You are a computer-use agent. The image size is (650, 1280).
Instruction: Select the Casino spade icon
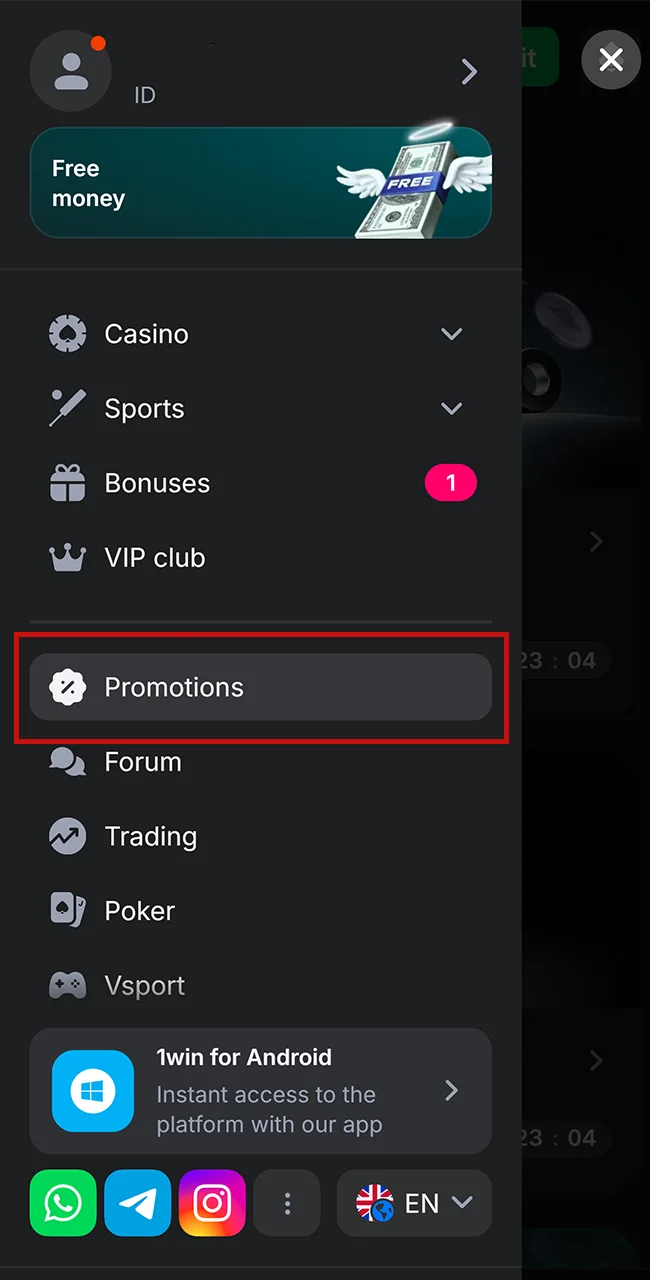pos(67,333)
